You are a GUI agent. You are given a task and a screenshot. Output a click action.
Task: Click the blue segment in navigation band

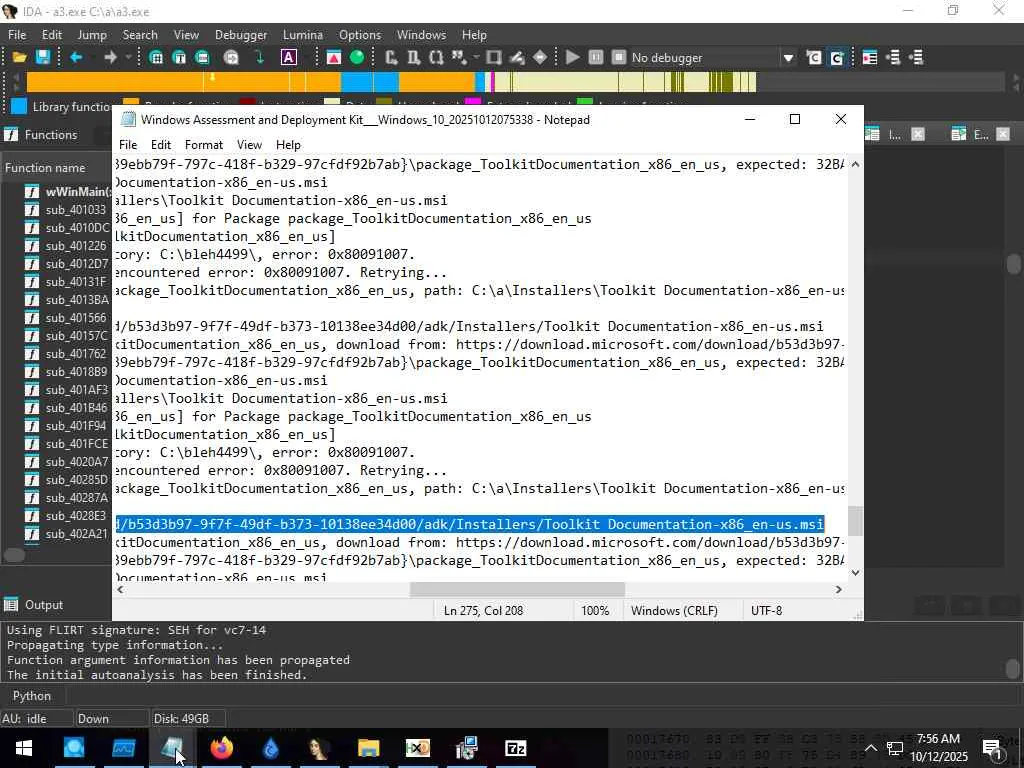(370, 82)
